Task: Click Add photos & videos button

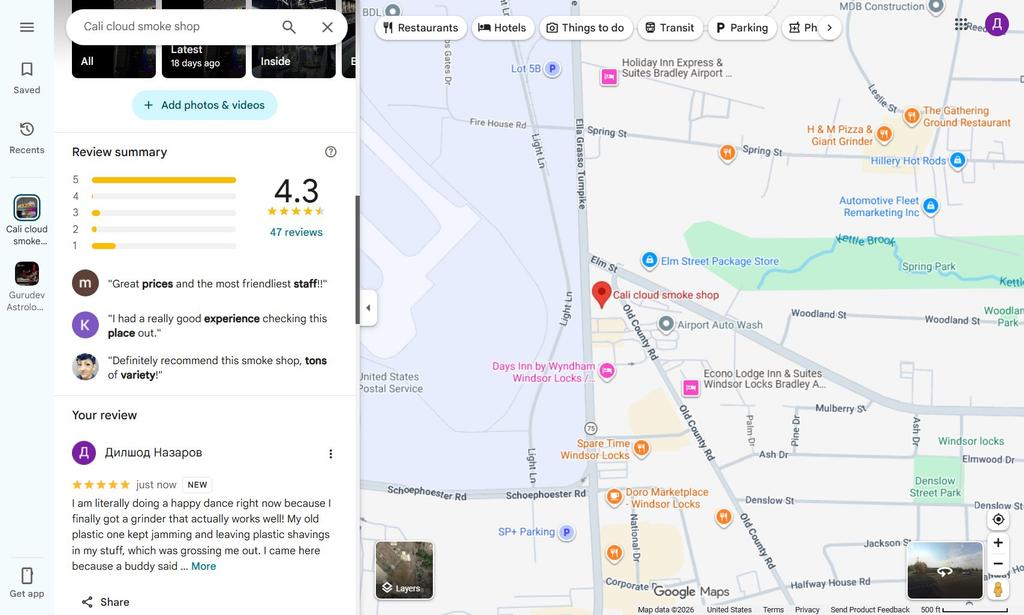Action: point(204,105)
